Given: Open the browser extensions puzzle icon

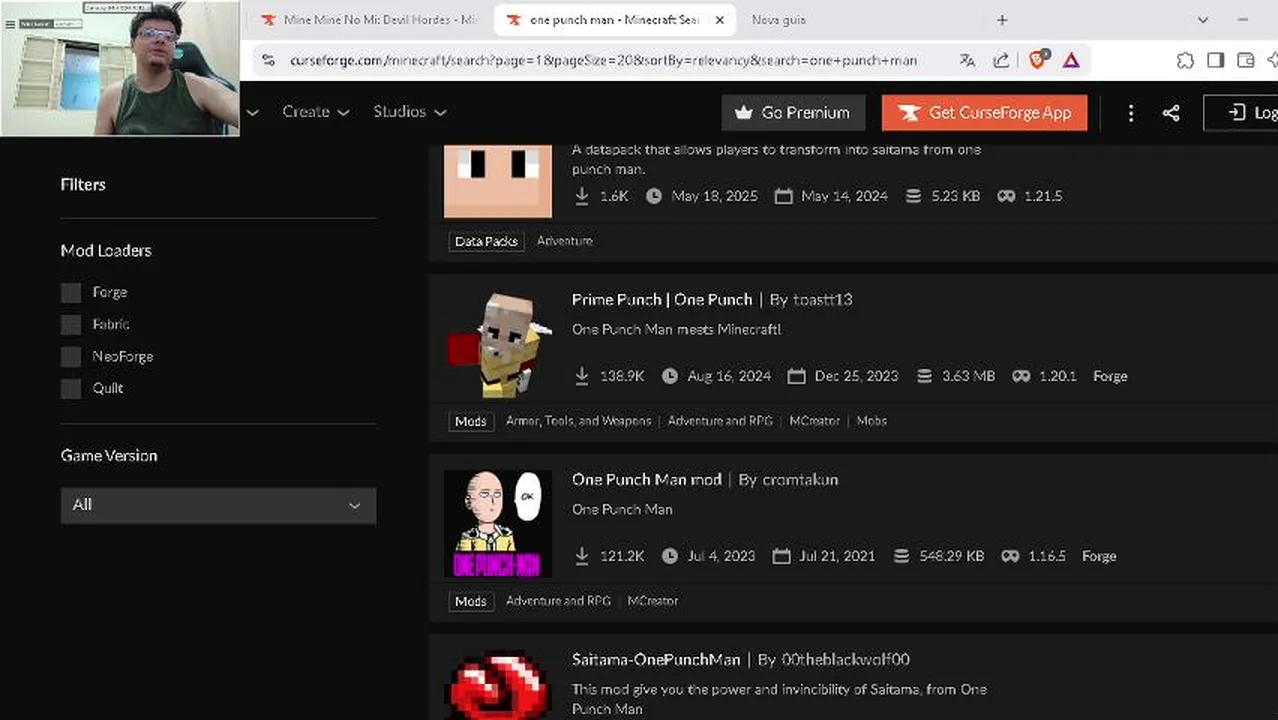Looking at the screenshot, I should (x=1185, y=60).
